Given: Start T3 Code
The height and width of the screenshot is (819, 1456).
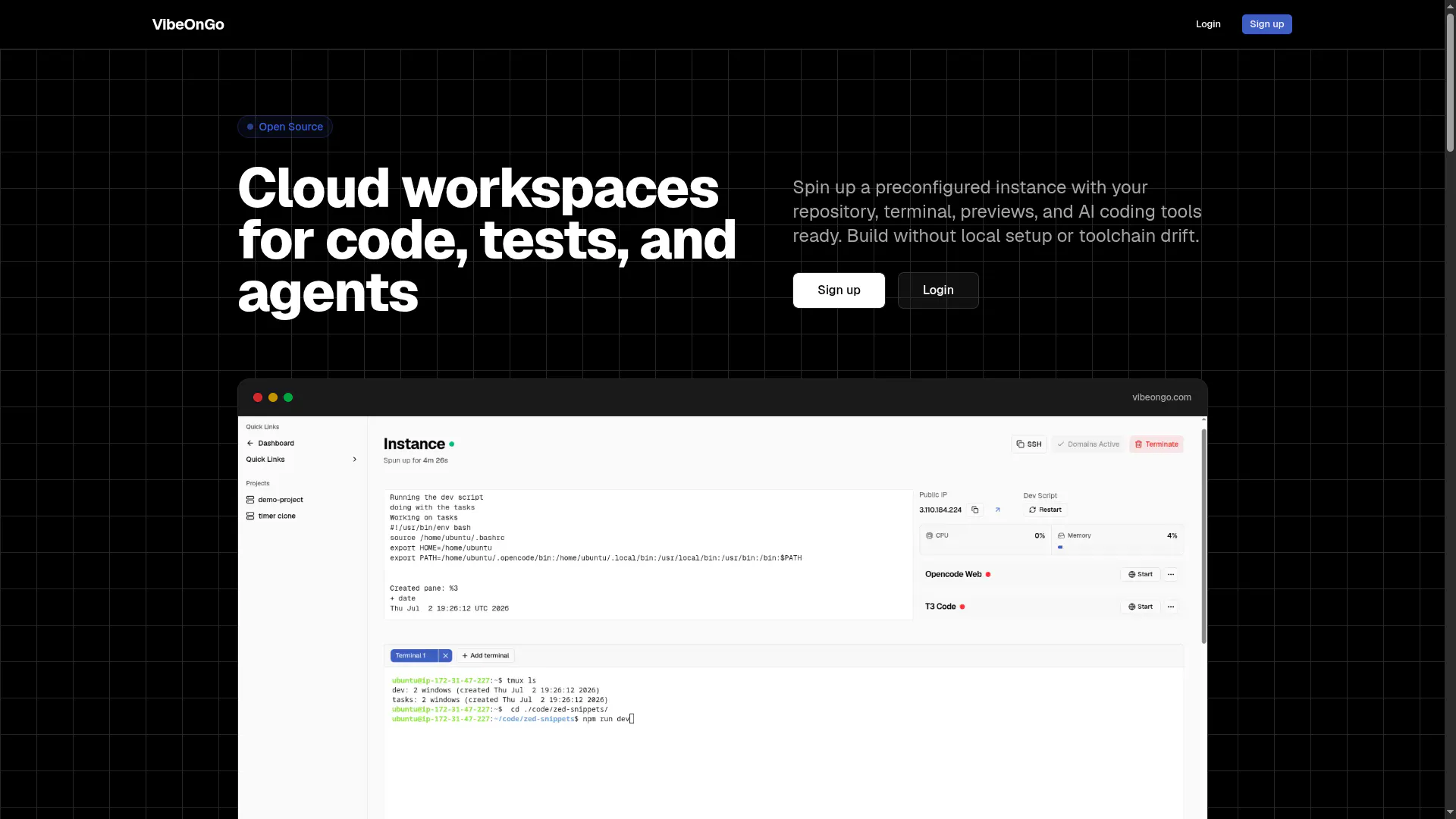Looking at the screenshot, I should pos(1141,607).
